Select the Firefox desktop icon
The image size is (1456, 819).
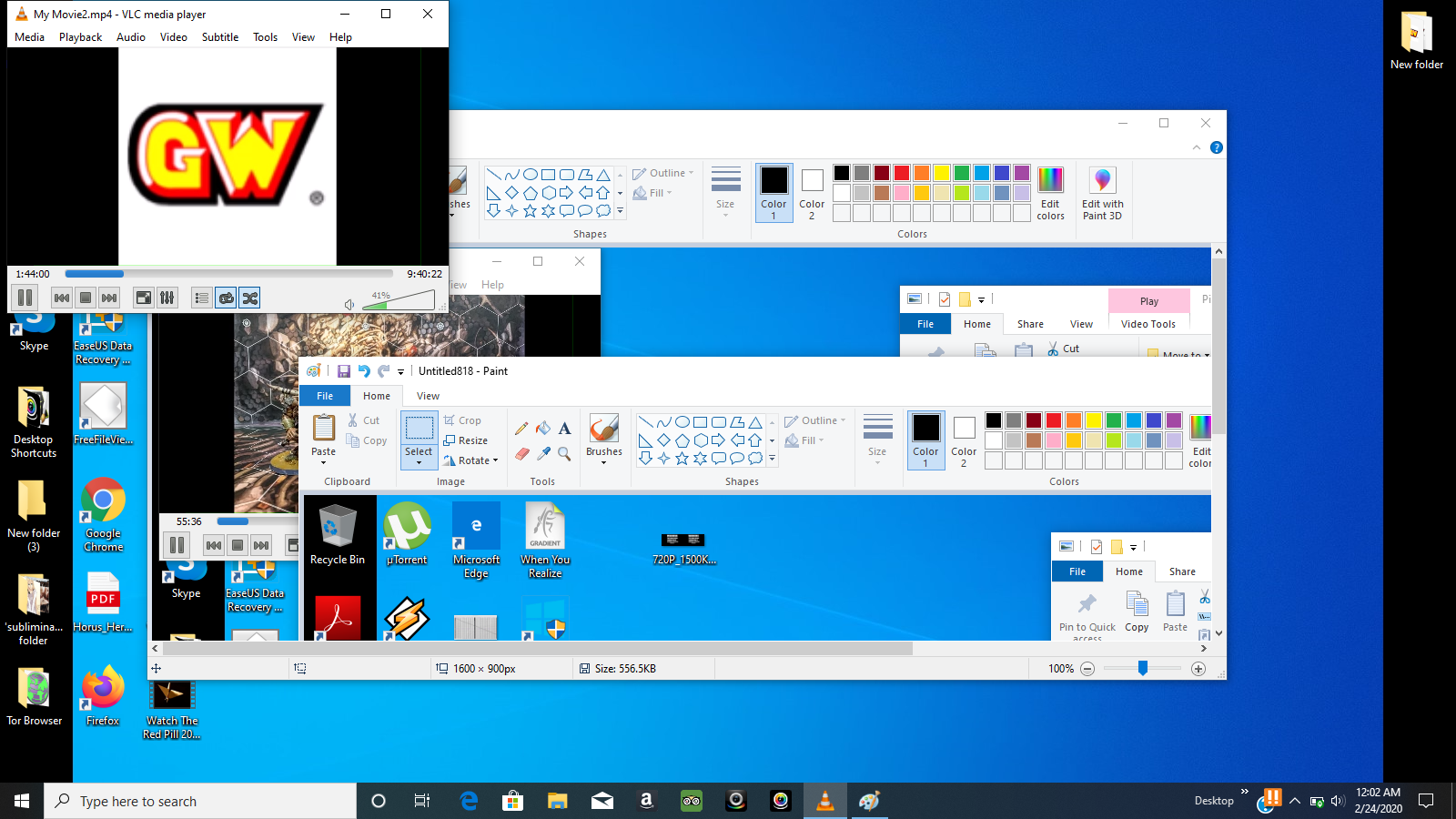click(103, 697)
